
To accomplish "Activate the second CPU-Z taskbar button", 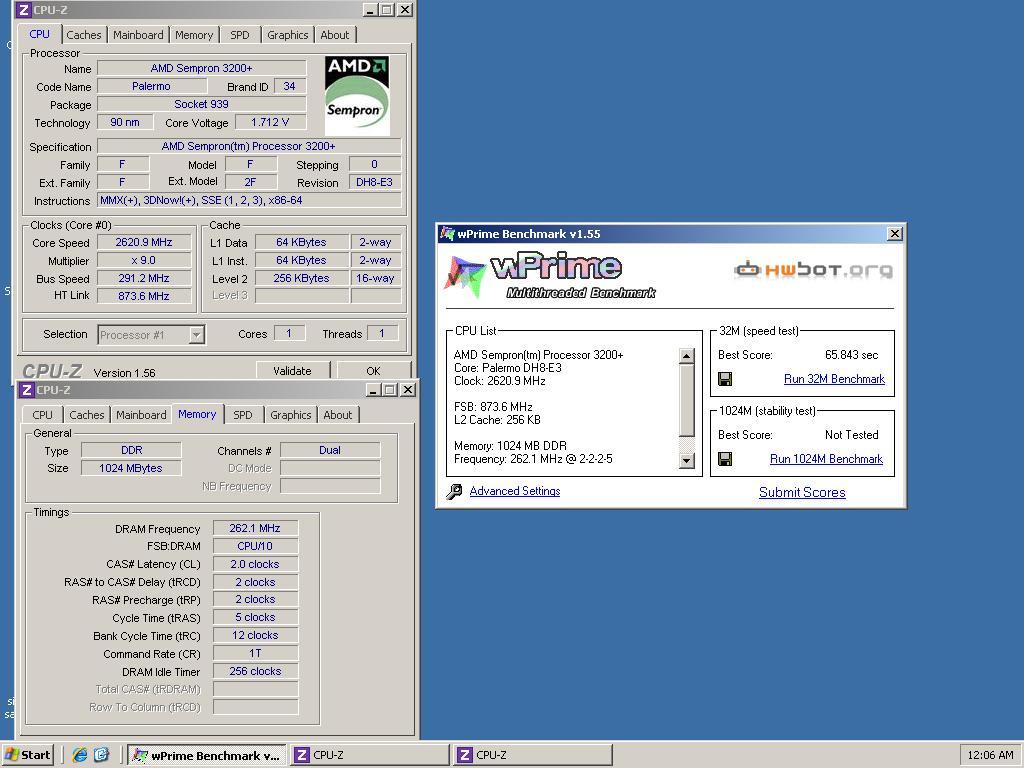I will tap(533, 755).
